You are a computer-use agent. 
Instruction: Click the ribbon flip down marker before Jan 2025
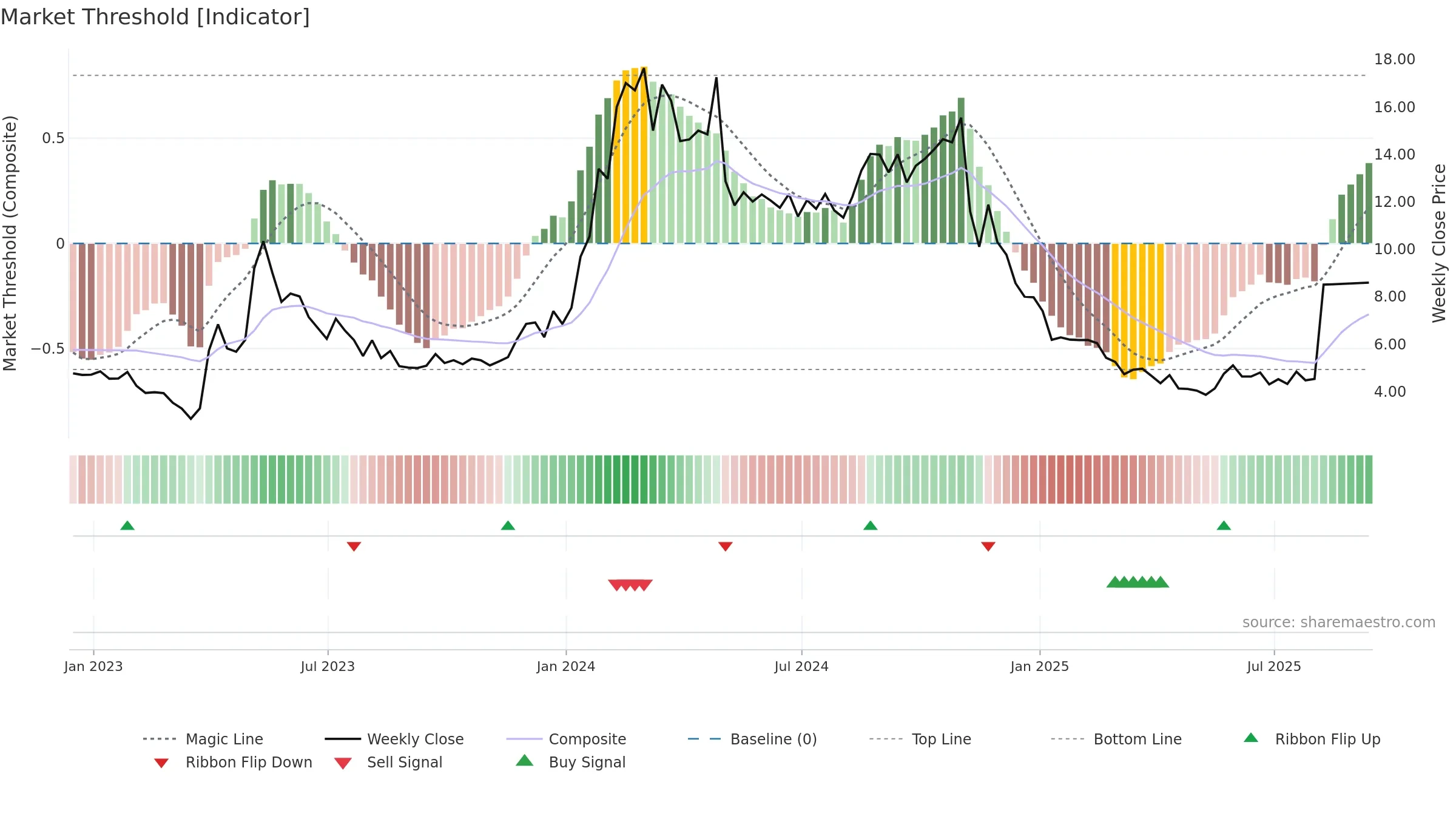pyautogui.click(x=988, y=547)
